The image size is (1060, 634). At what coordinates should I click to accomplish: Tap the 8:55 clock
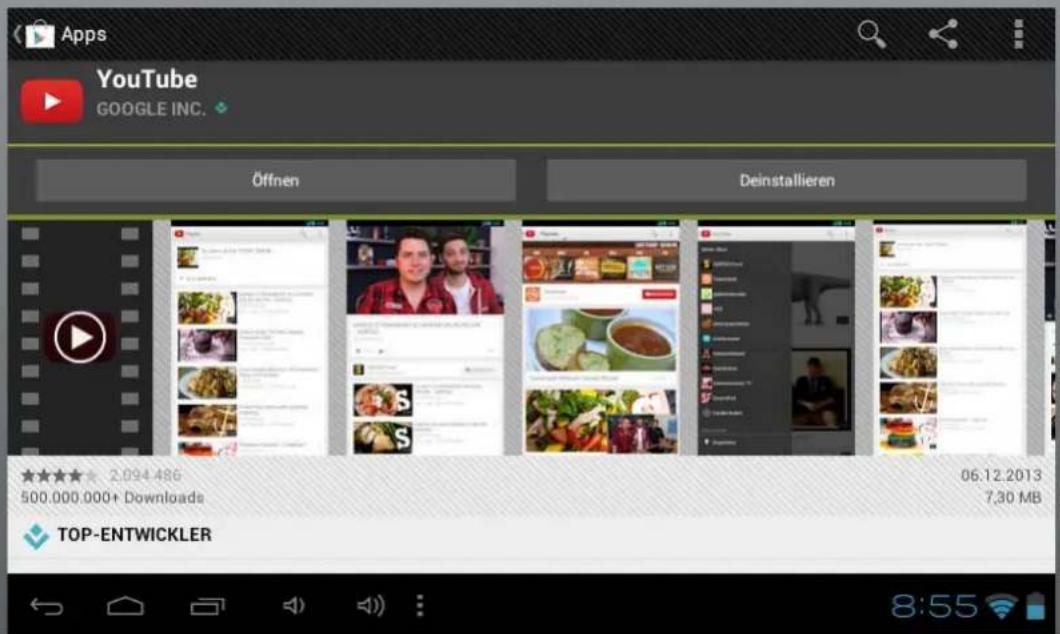[934, 606]
